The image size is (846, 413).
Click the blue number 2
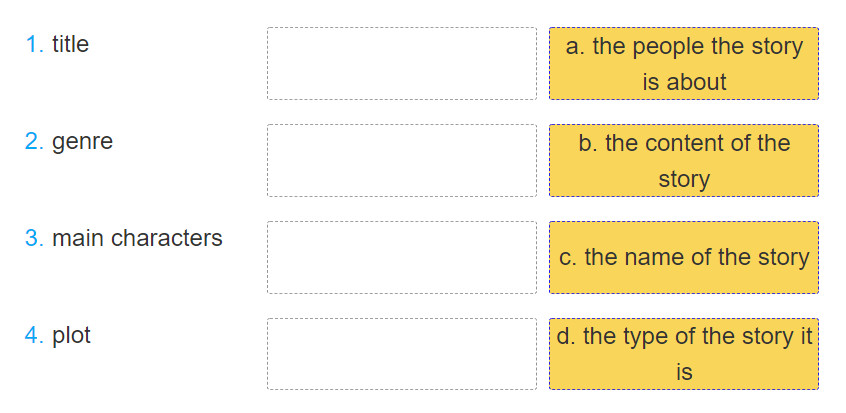pos(35,141)
